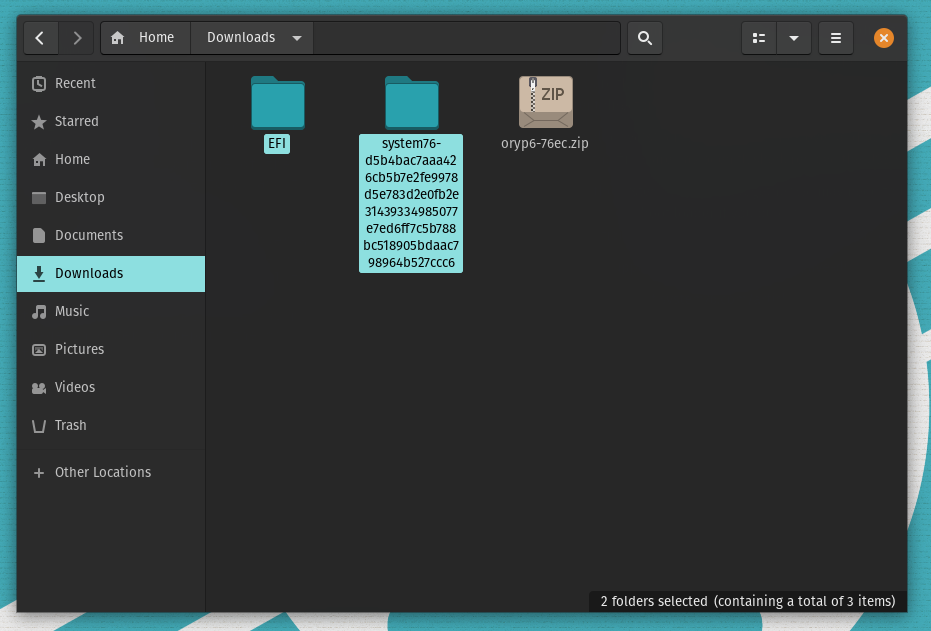Close the file manager window
Image resolution: width=931 pixels, height=631 pixels.
pyautogui.click(x=884, y=38)
